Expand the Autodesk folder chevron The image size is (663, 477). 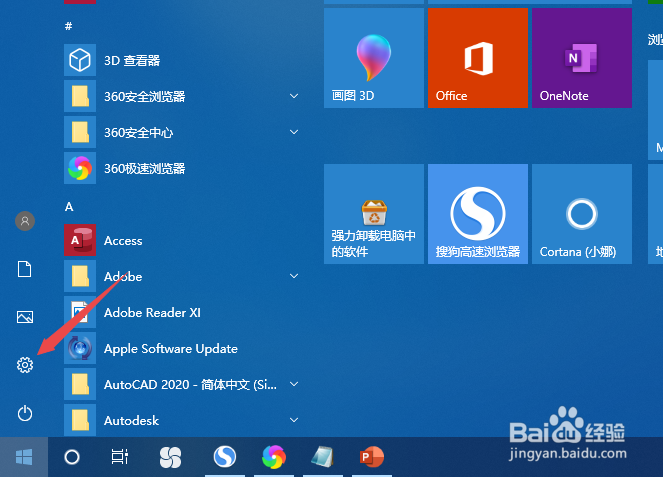[x=294, y=420]
